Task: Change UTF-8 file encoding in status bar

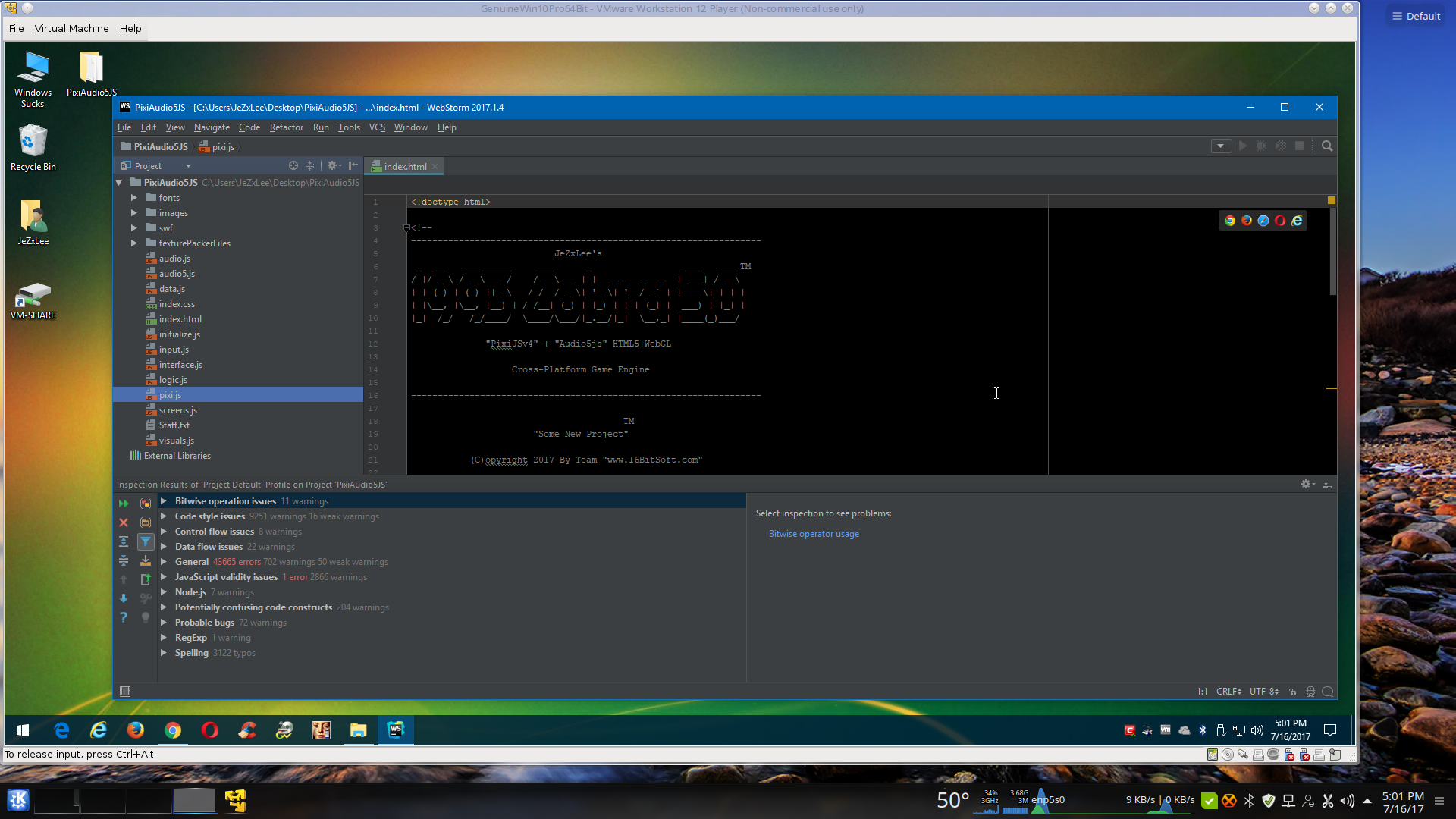Action: coord(1263,692)
